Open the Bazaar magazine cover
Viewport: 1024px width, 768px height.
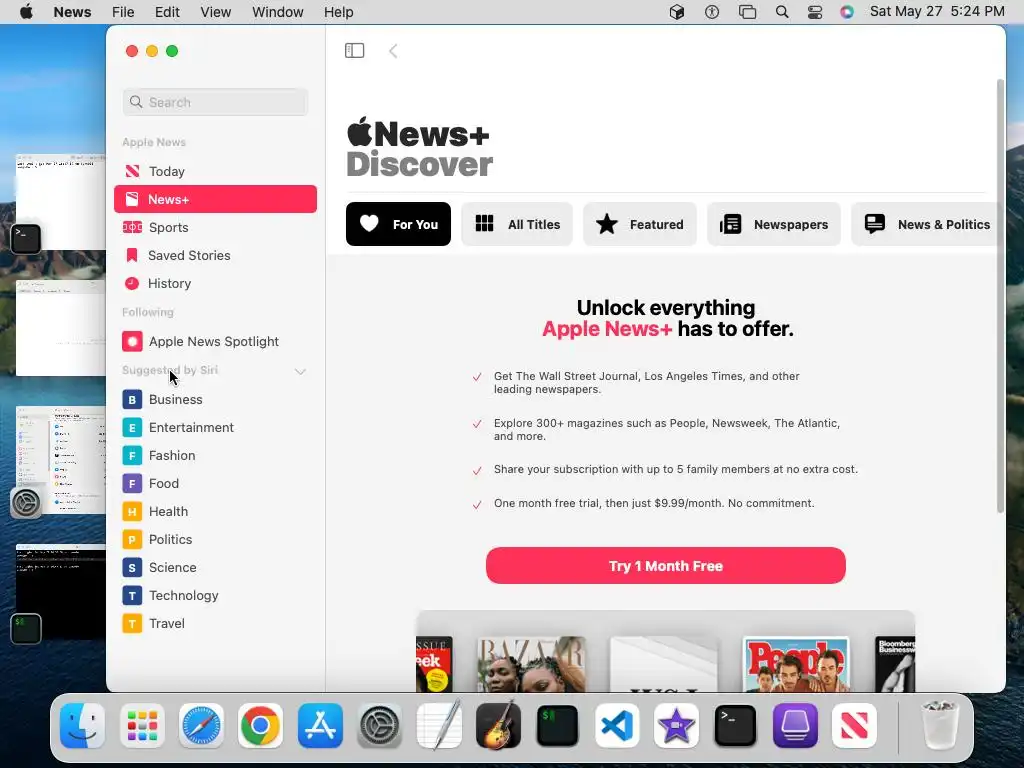coord(531,664)
